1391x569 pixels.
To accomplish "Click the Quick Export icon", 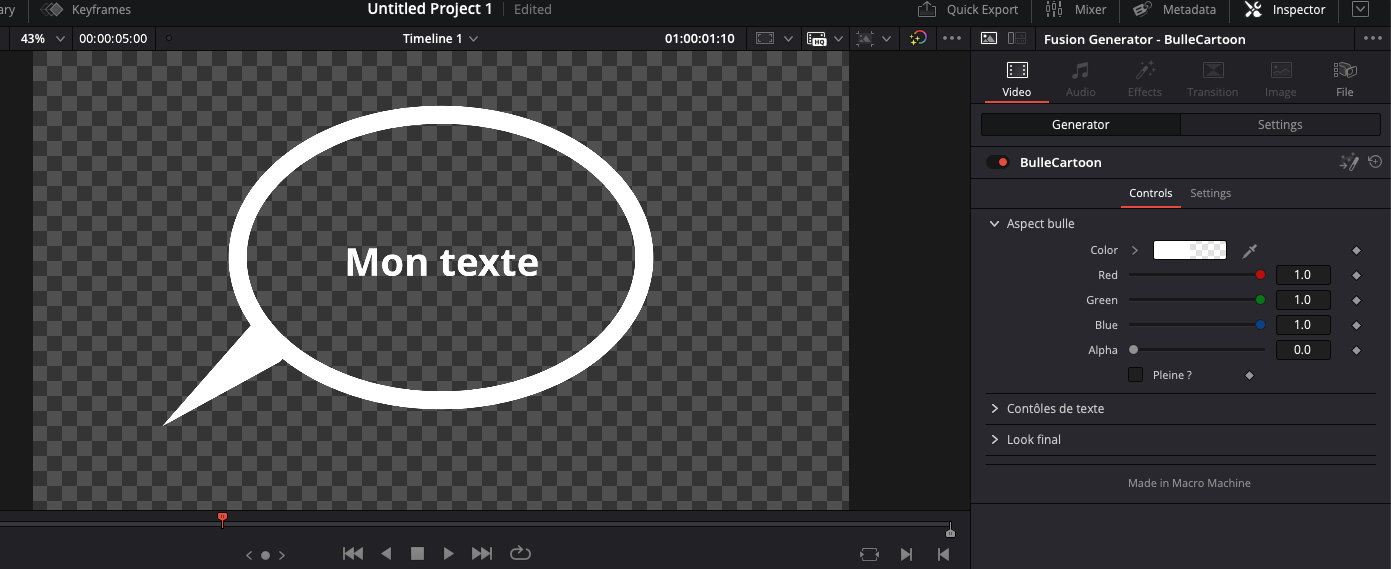I will pyautogui.click(x=927, y=10).
